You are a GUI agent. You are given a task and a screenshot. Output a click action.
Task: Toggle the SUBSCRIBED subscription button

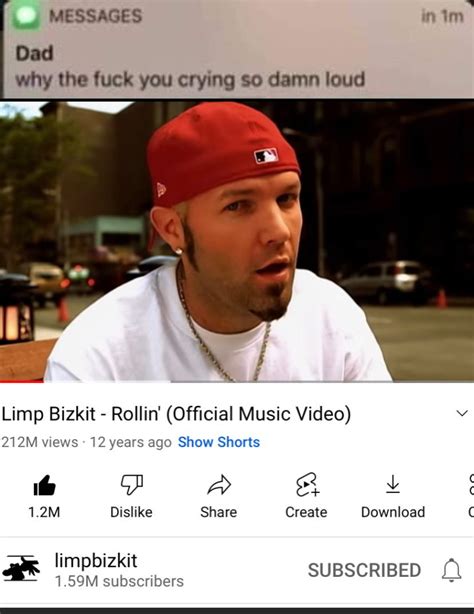(x=364, y=570)
